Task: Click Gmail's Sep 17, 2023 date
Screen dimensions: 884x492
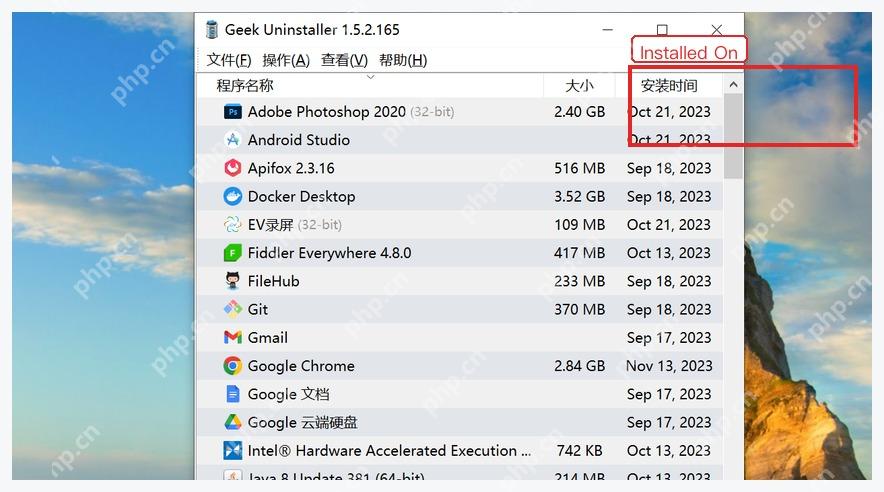Action: pos(669,338)
